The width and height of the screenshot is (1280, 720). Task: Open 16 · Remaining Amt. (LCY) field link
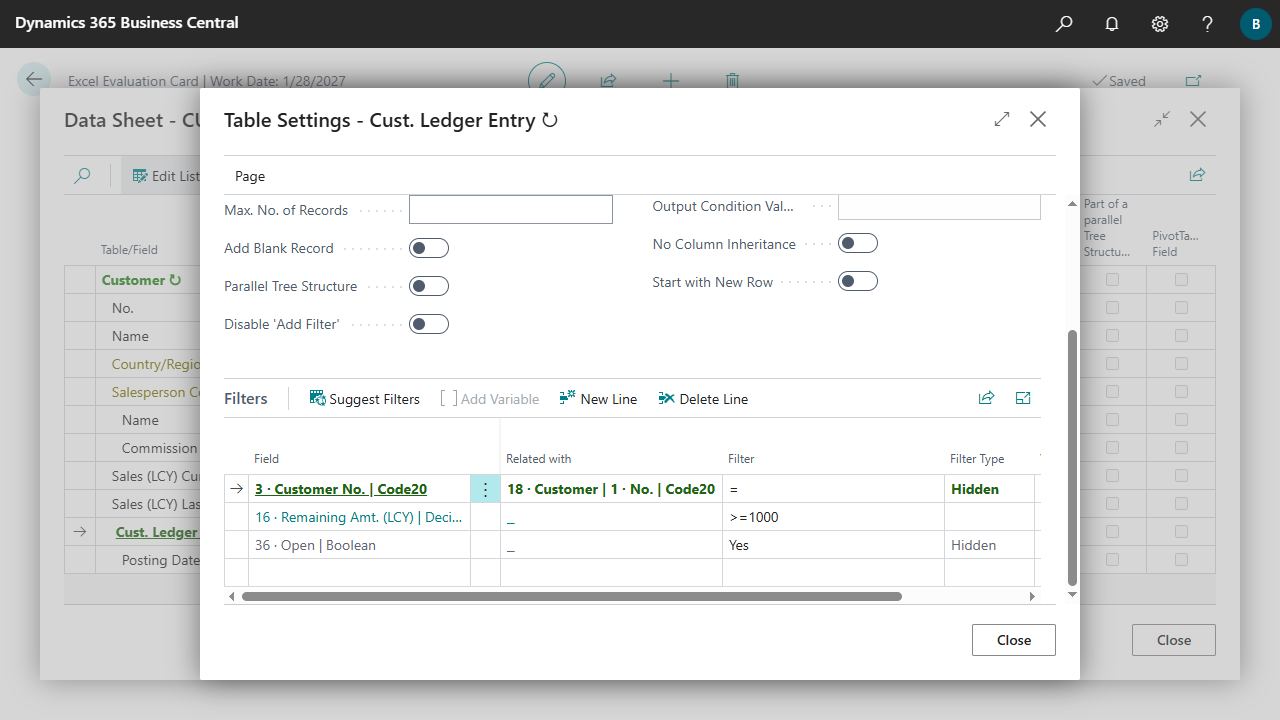click(x=357, y=517)
